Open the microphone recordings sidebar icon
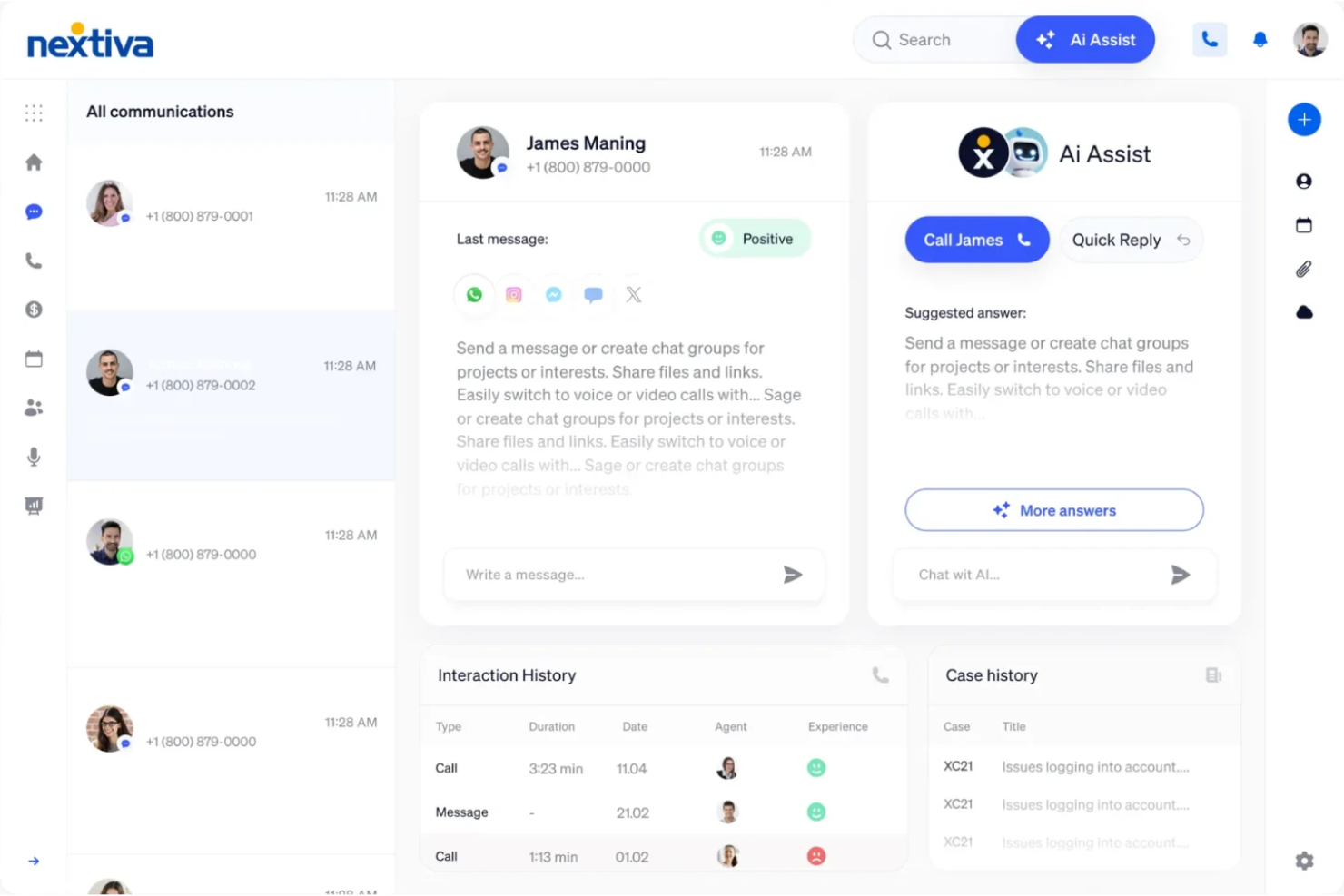 point(34,457)
